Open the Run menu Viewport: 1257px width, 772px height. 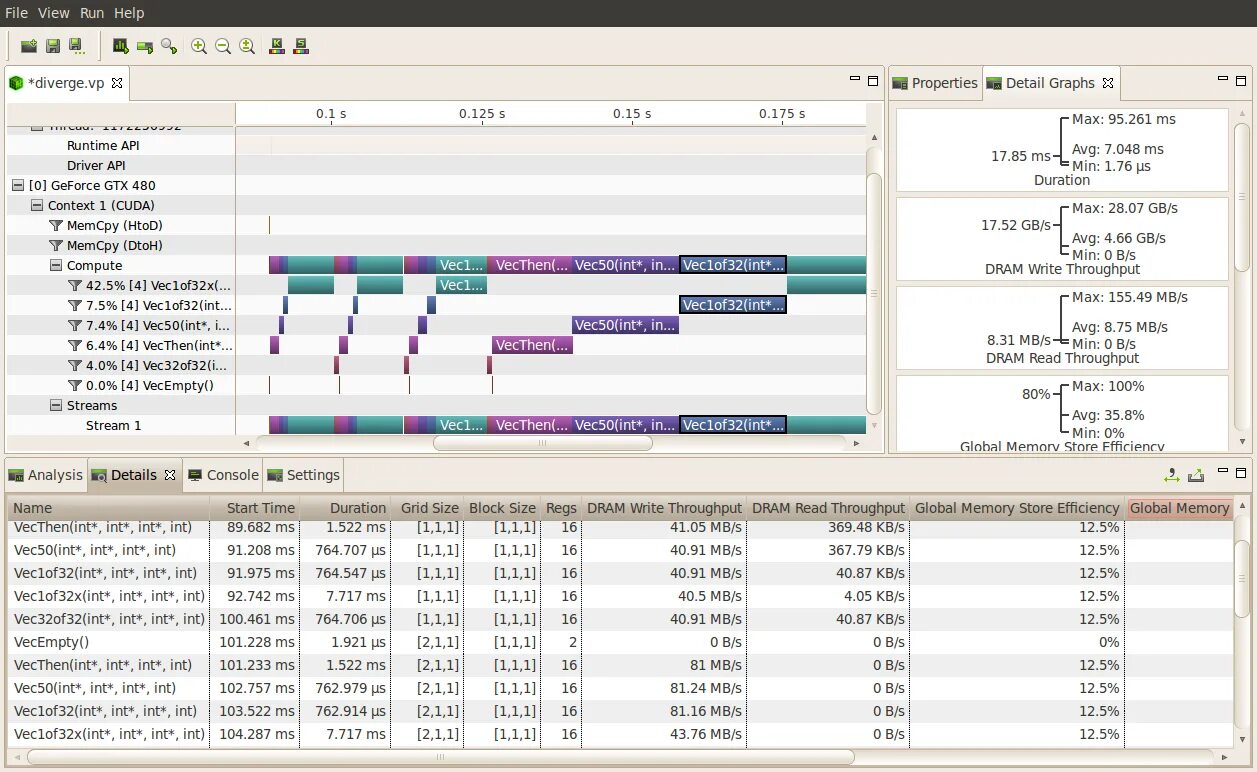tap(92, 13)
